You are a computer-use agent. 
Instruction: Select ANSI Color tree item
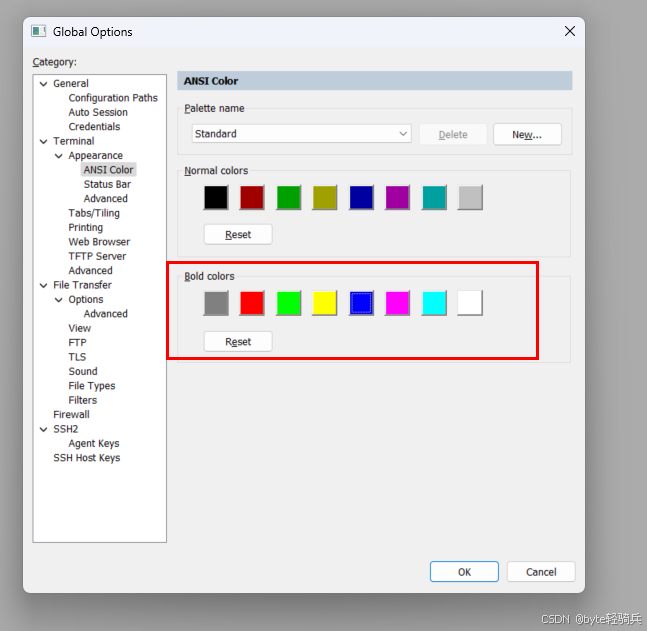(x=108, y=170)
